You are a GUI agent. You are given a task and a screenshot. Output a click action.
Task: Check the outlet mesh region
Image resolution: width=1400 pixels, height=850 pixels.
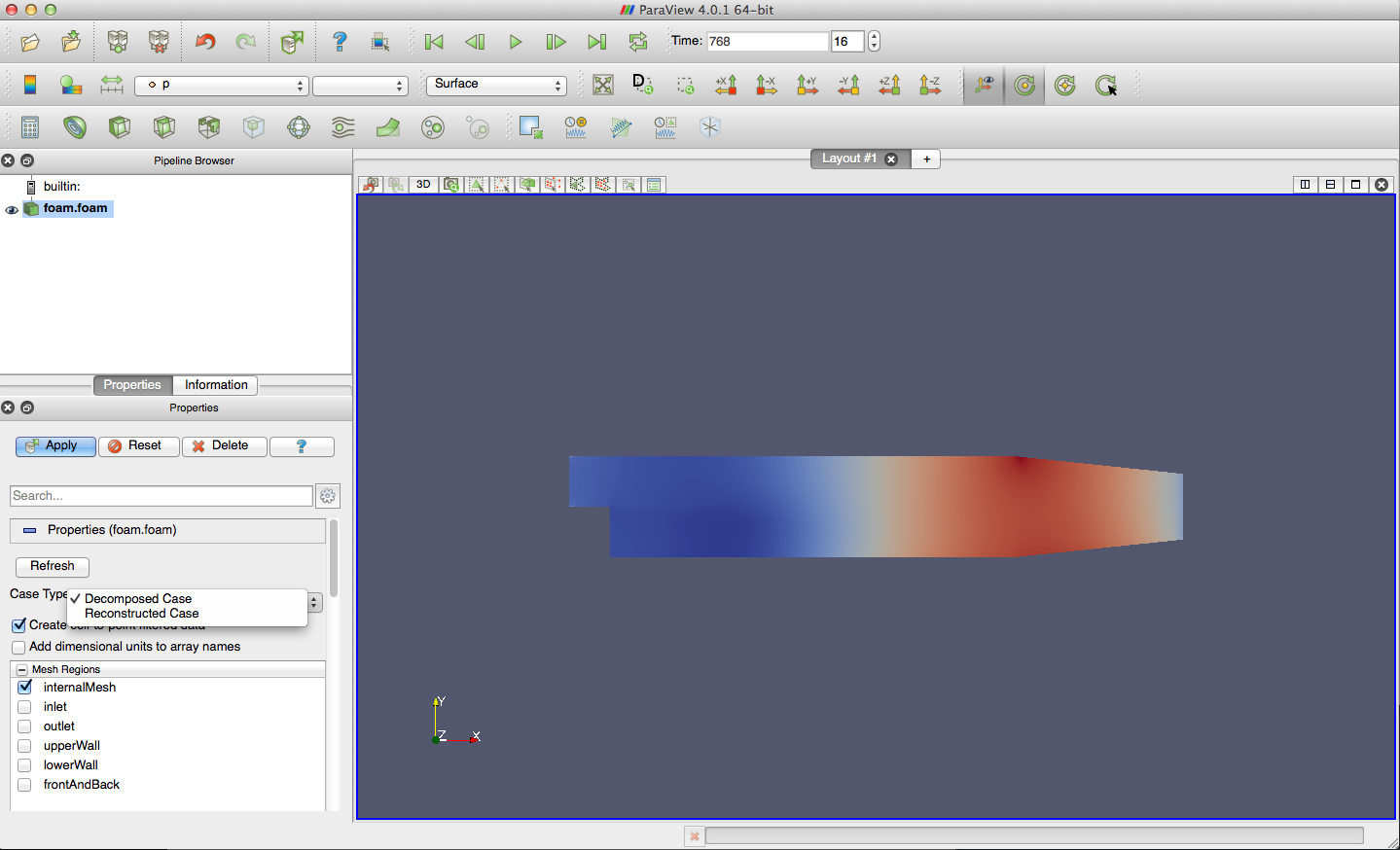coord(25,726)
